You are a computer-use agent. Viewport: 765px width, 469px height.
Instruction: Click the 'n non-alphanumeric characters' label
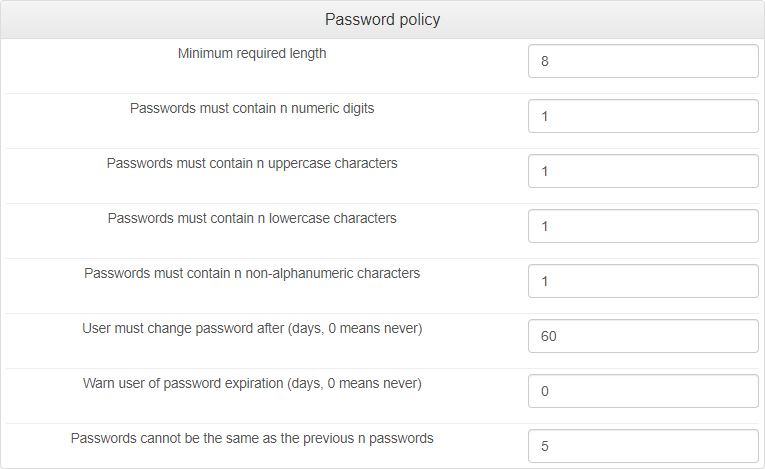(x=252, y=273)
